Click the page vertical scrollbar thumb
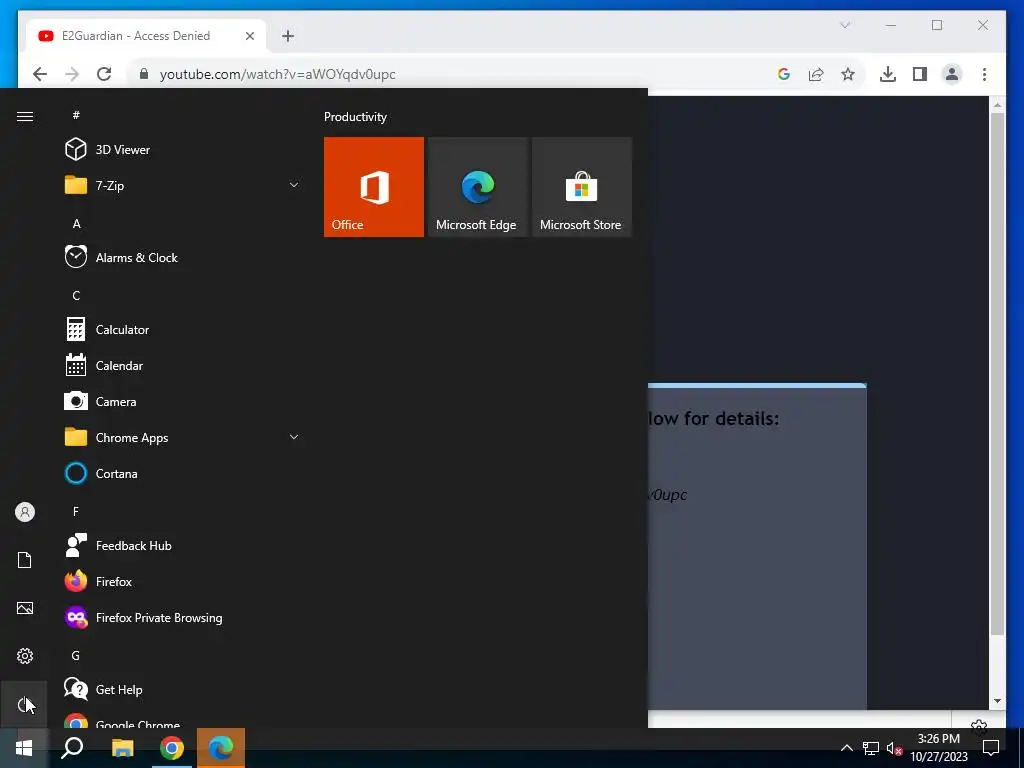This screenshot has height=768, width=1024. (x=997, y=373)
